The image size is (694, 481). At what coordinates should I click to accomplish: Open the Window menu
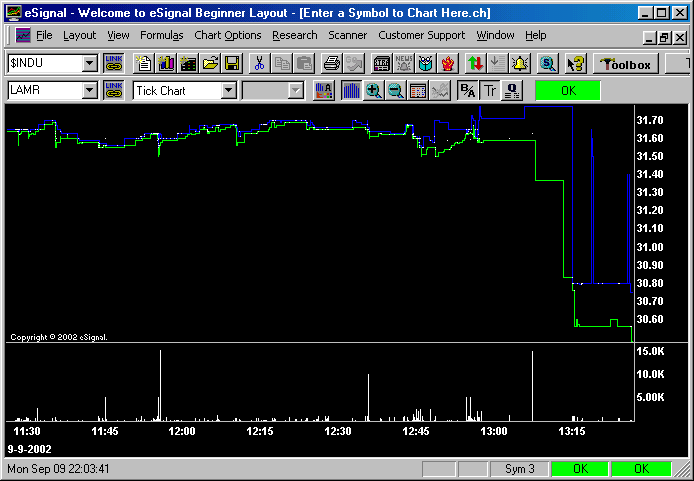click(x=495, y=35)
